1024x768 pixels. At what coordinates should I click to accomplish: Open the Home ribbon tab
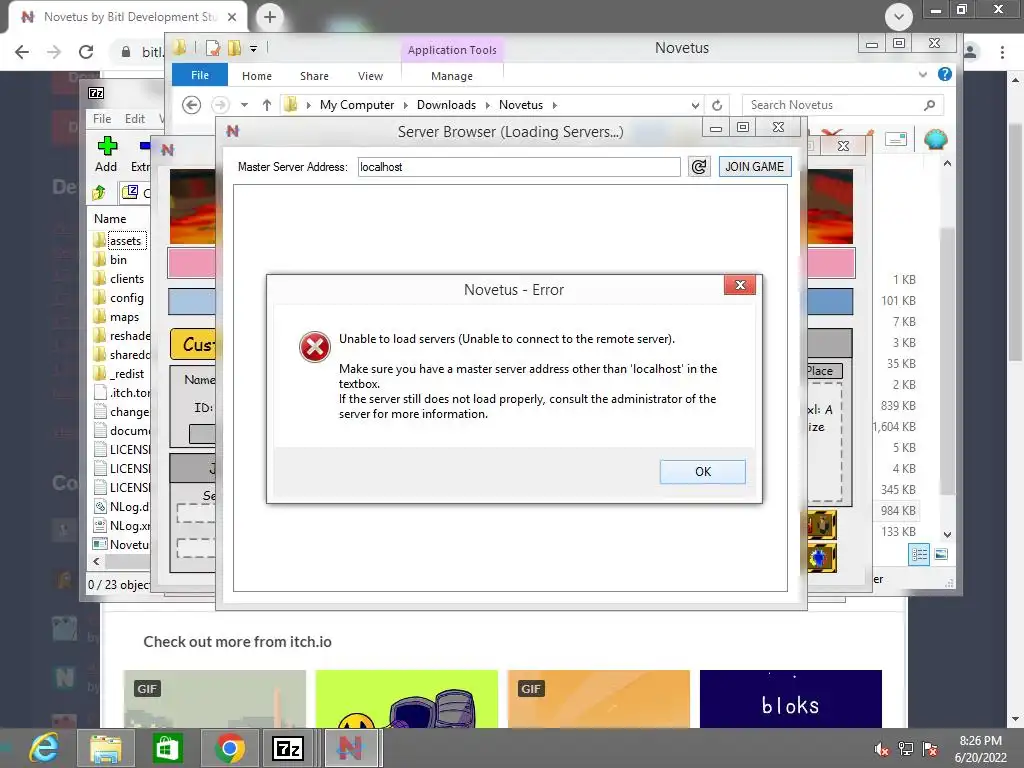coord(257,76)
